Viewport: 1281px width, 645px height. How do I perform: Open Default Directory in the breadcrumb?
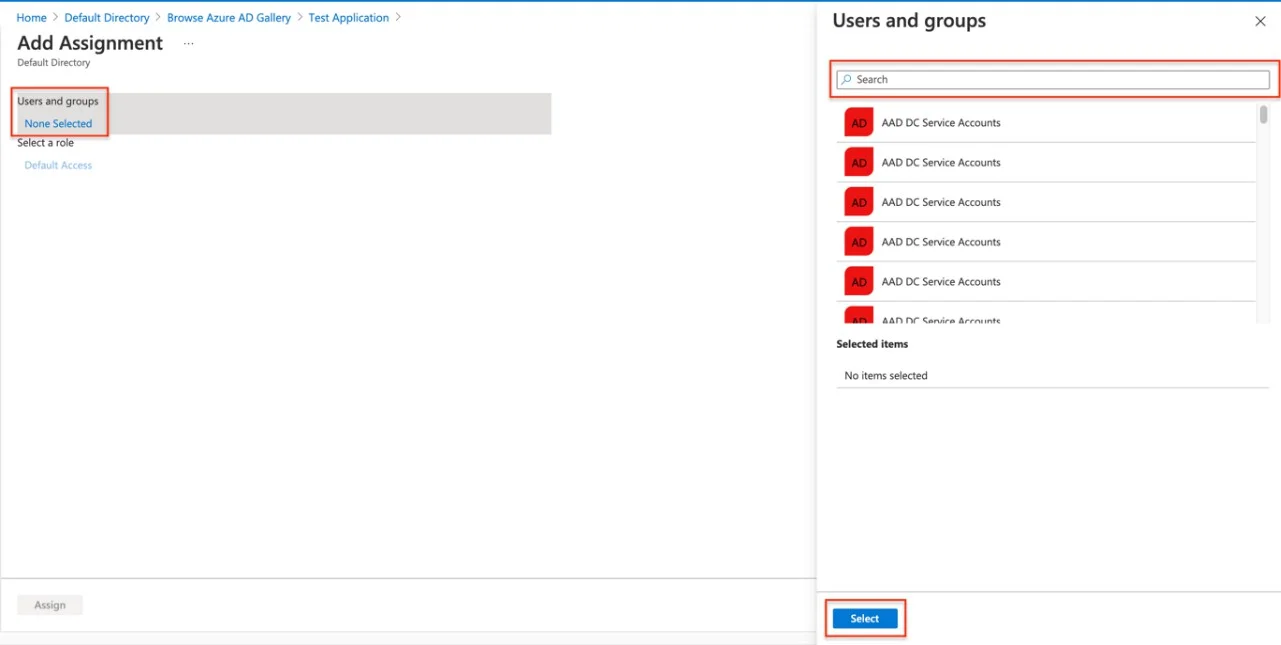tap(107, 18)
